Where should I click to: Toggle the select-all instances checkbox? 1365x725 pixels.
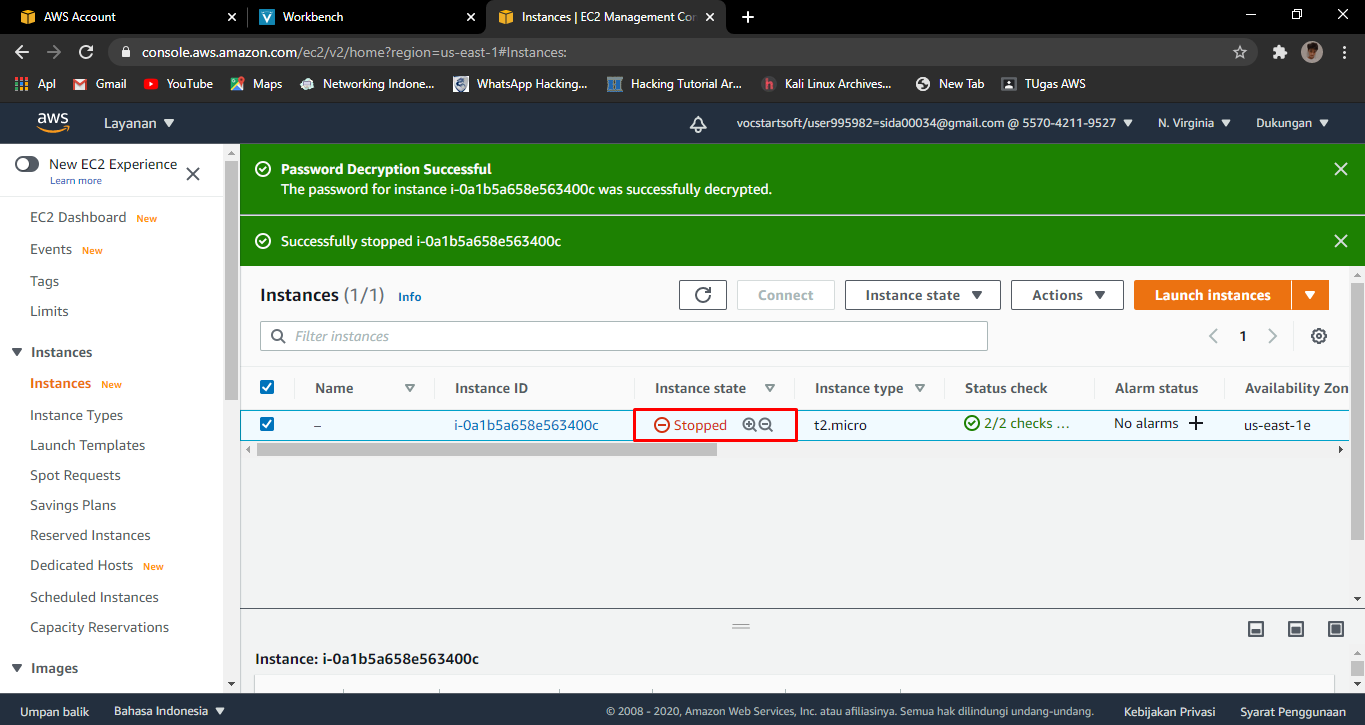coord(267,387)
